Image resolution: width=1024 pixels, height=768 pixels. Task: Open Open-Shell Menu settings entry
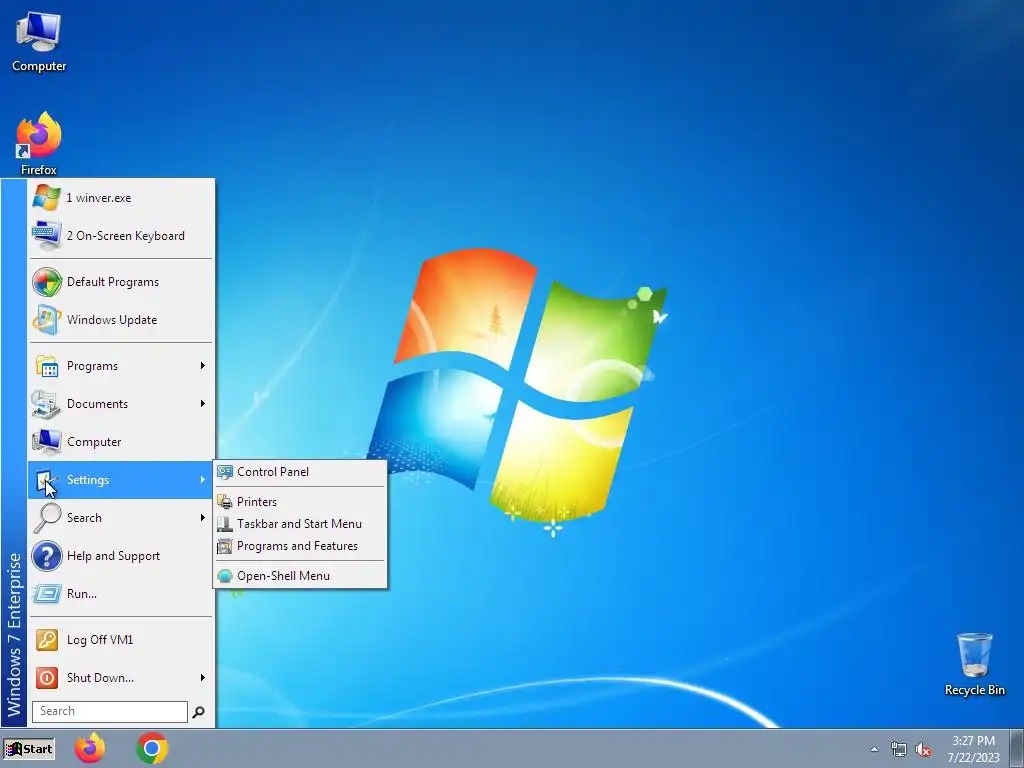300,576
